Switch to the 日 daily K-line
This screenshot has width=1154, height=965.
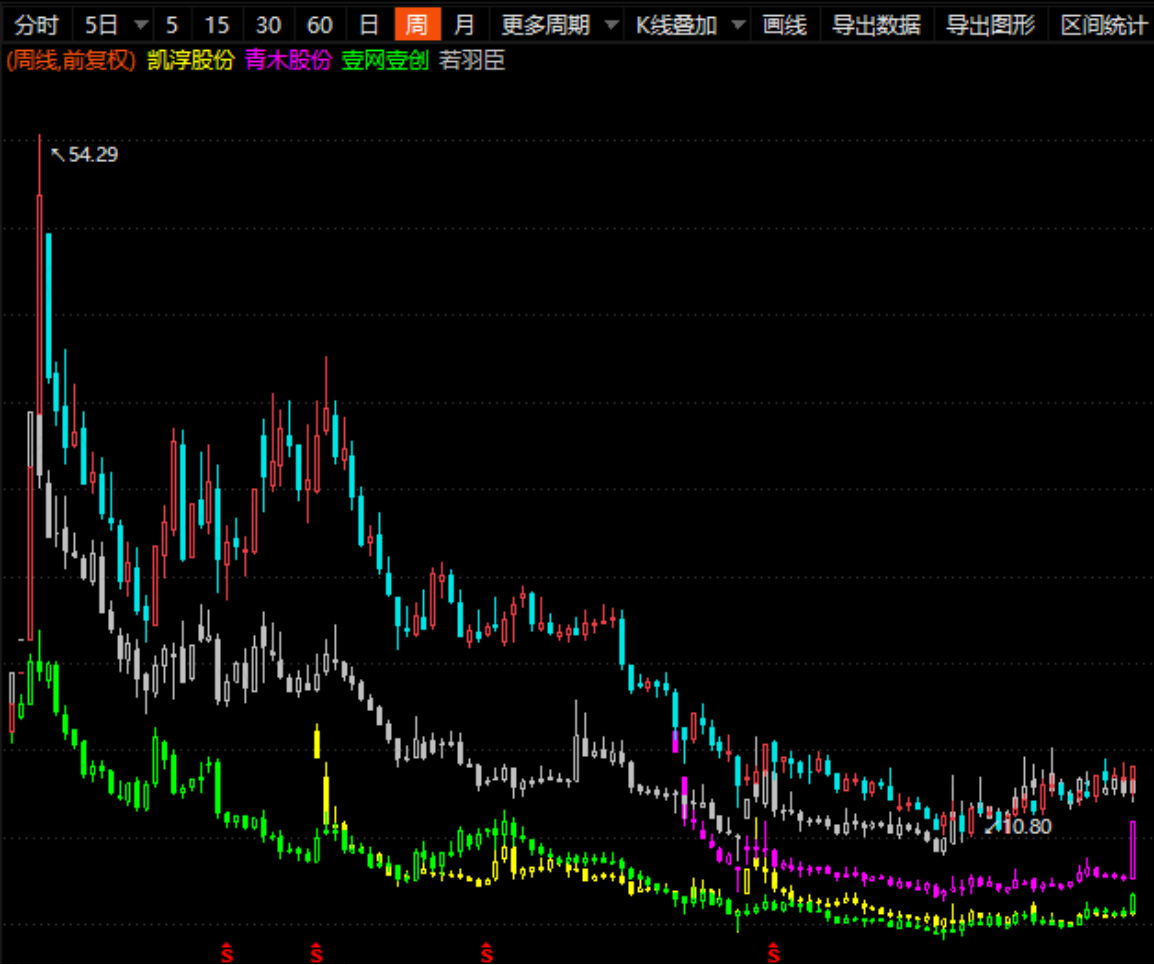click(x=369, y=25)
